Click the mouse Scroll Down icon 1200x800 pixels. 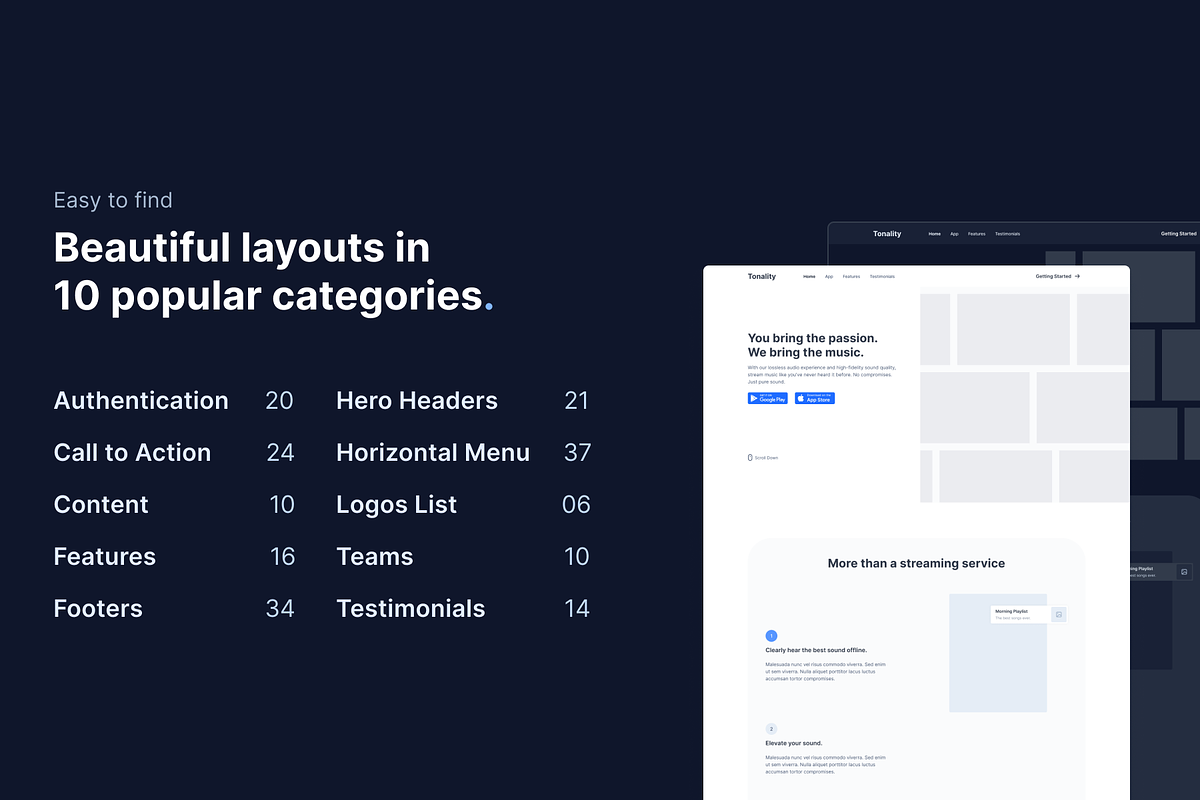pos(750,457)
